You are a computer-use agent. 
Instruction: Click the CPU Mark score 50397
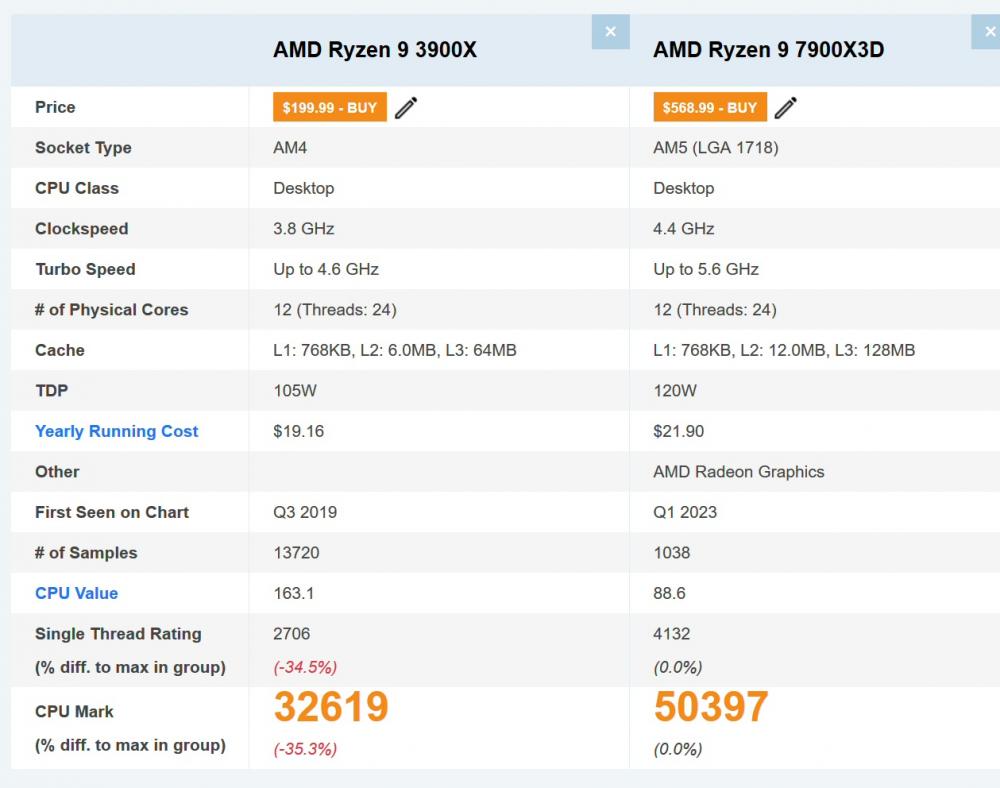point(711,706)
